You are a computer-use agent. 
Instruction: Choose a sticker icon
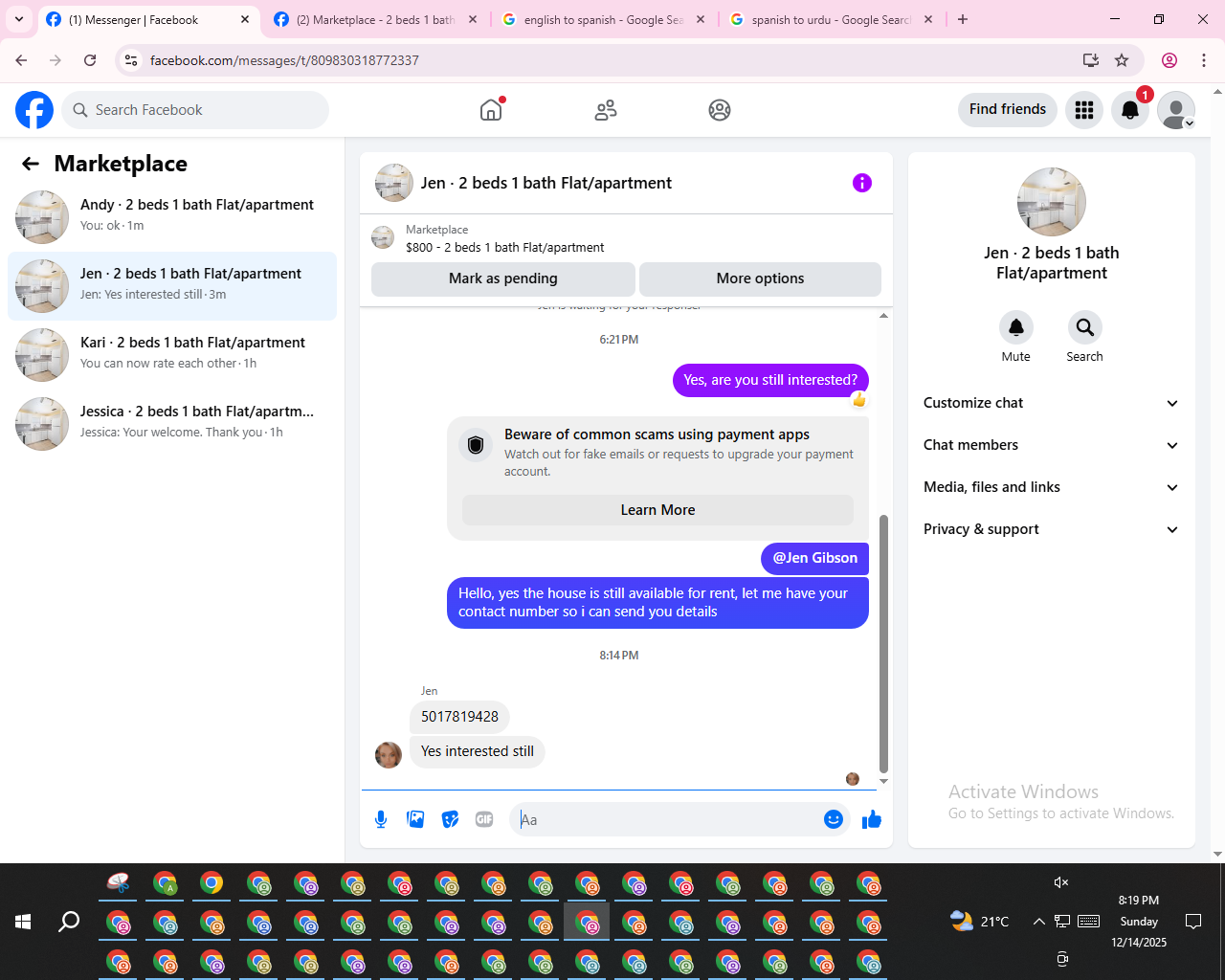pyautogui.click(x=450, y=819)
